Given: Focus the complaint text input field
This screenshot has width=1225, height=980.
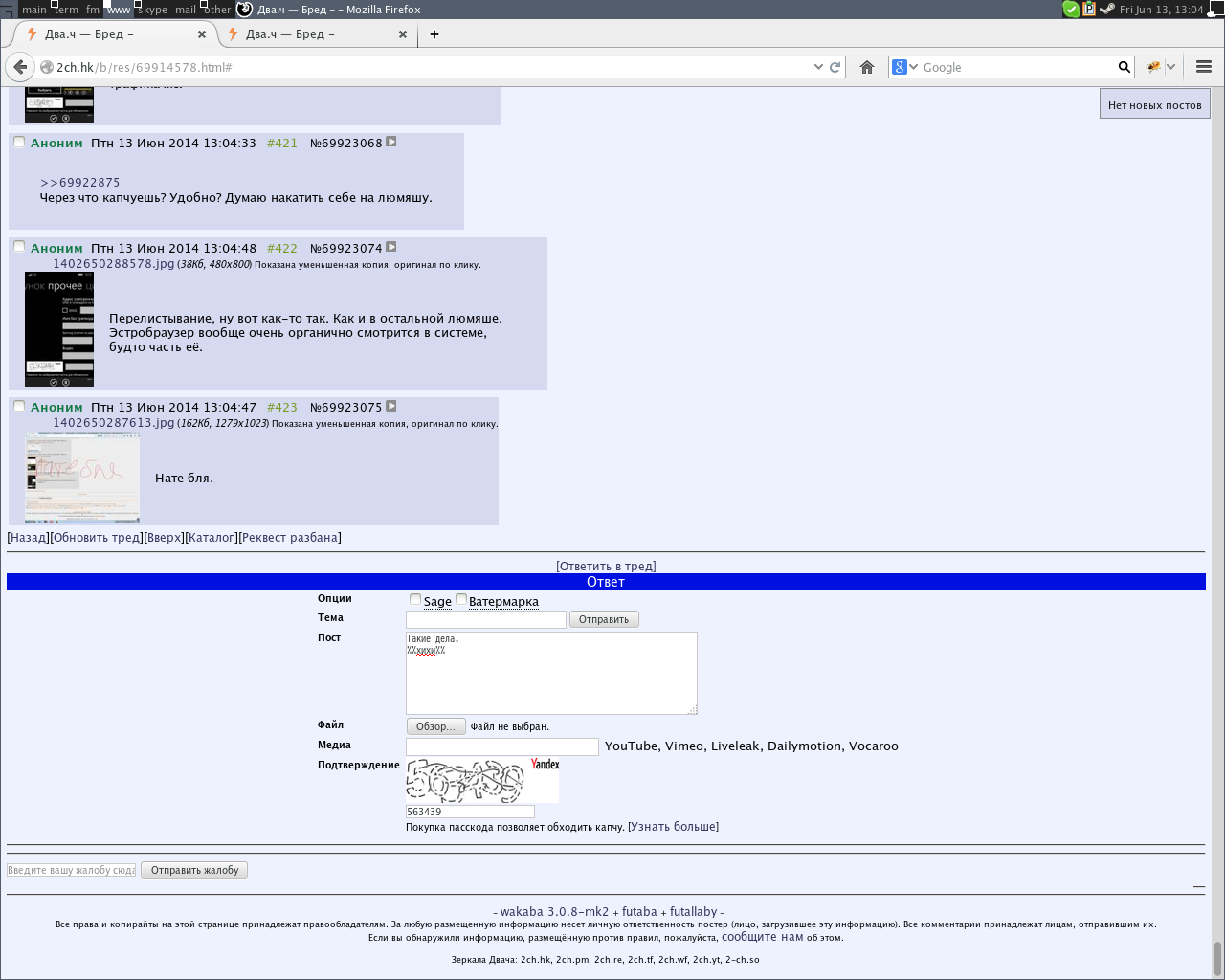Looking at the screenshot, I should pos(72,870).
